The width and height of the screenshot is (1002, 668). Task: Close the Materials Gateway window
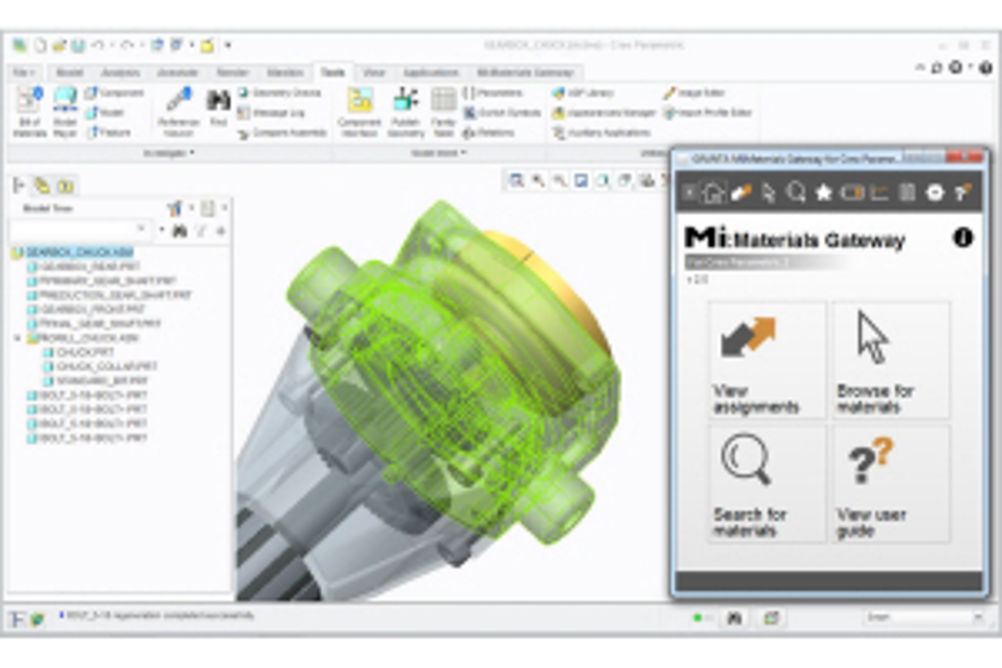click(x=966, y=157)
